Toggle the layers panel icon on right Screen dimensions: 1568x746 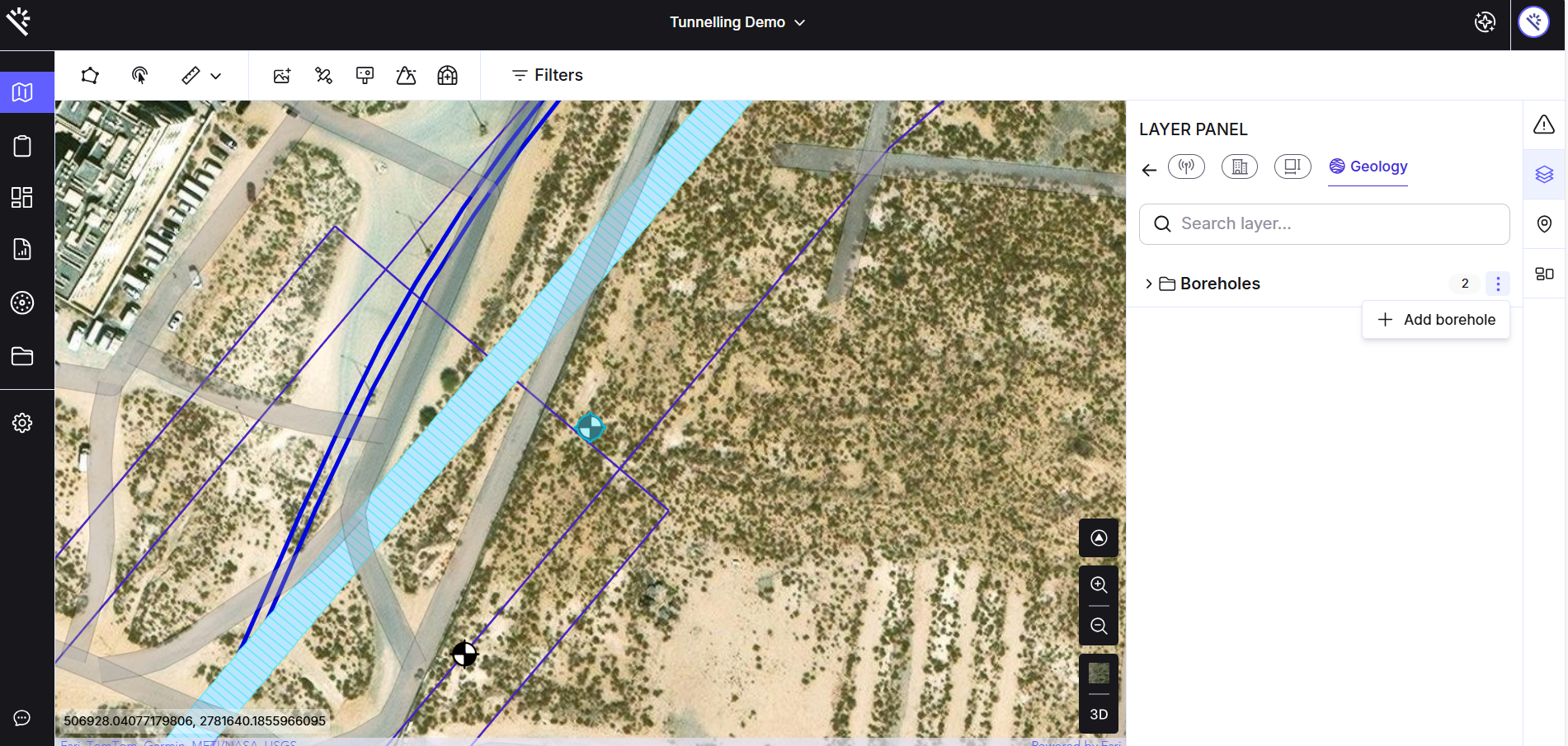[1544, 175]
